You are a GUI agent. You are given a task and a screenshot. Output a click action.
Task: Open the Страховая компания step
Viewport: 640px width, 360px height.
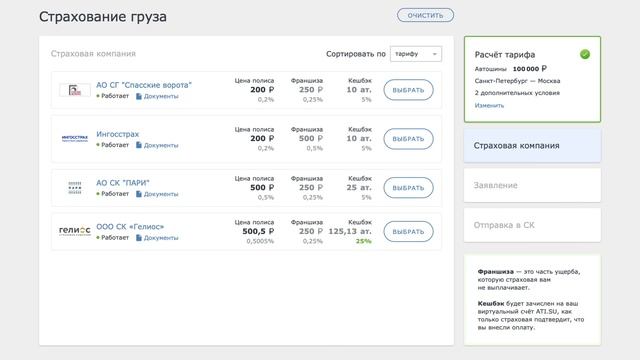click(532, 146)
